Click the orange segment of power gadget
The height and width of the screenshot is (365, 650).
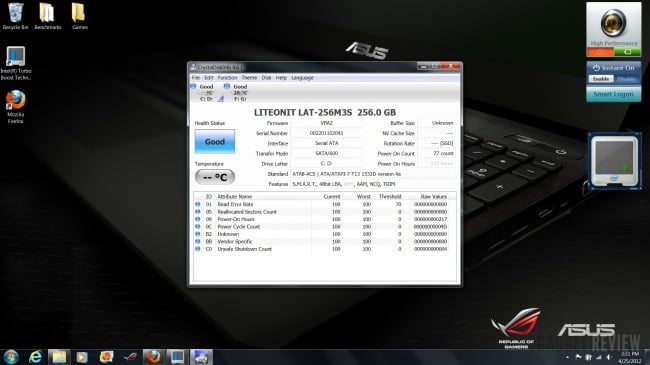click(x=600, y=52)
